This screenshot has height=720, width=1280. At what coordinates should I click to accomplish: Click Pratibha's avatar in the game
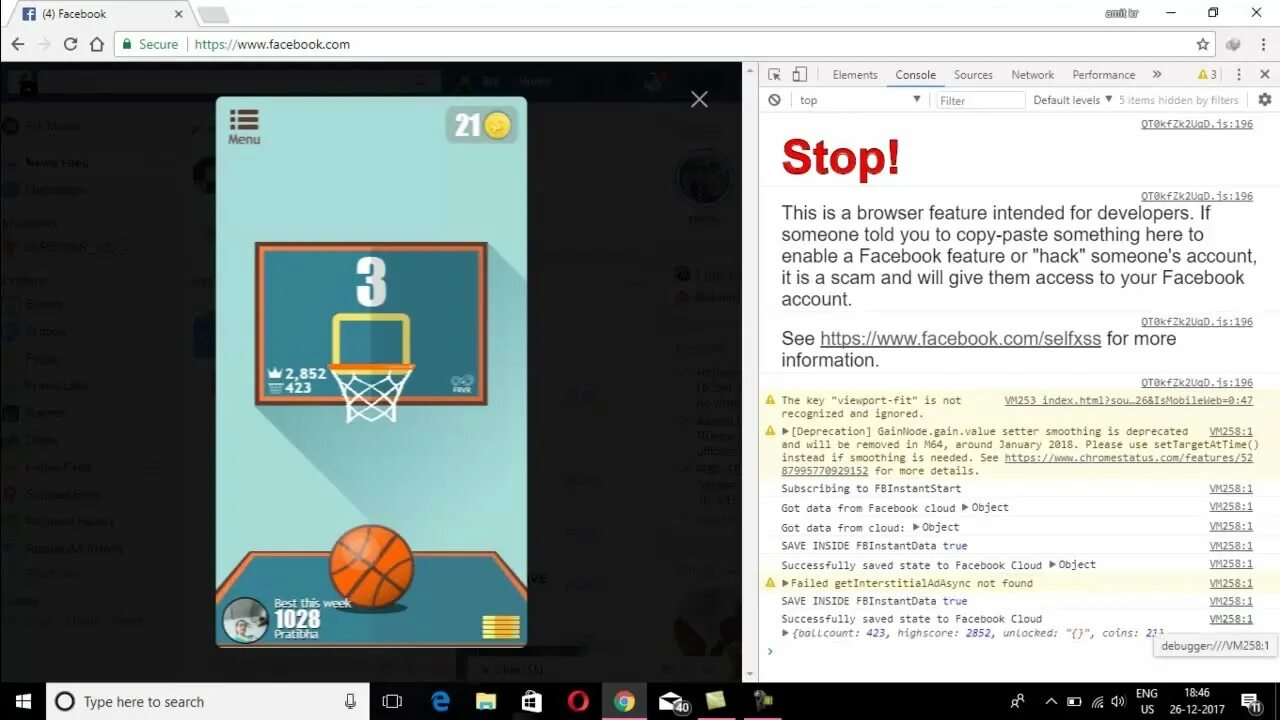tap(245, 621)
